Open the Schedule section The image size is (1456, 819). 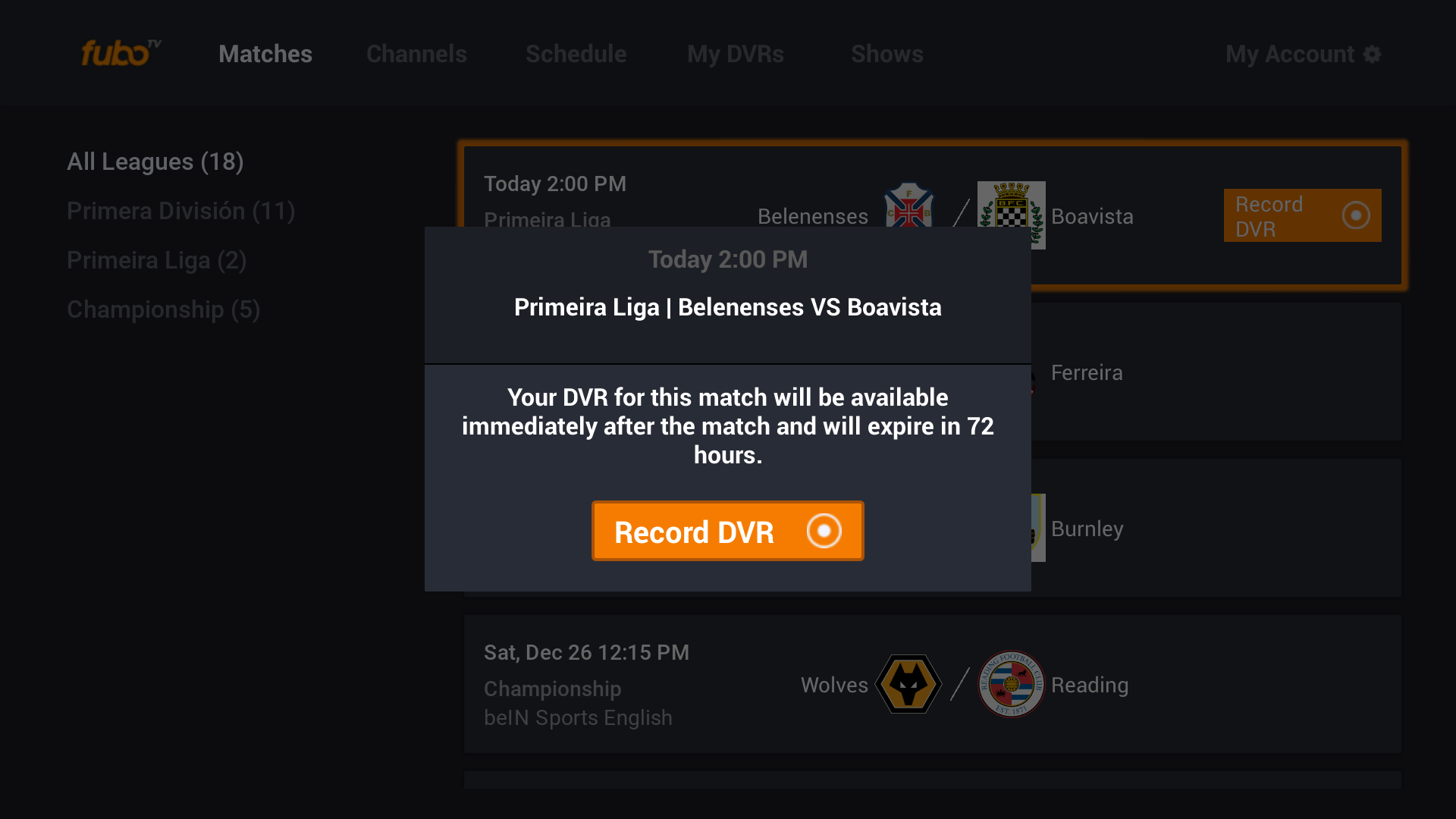576,54
